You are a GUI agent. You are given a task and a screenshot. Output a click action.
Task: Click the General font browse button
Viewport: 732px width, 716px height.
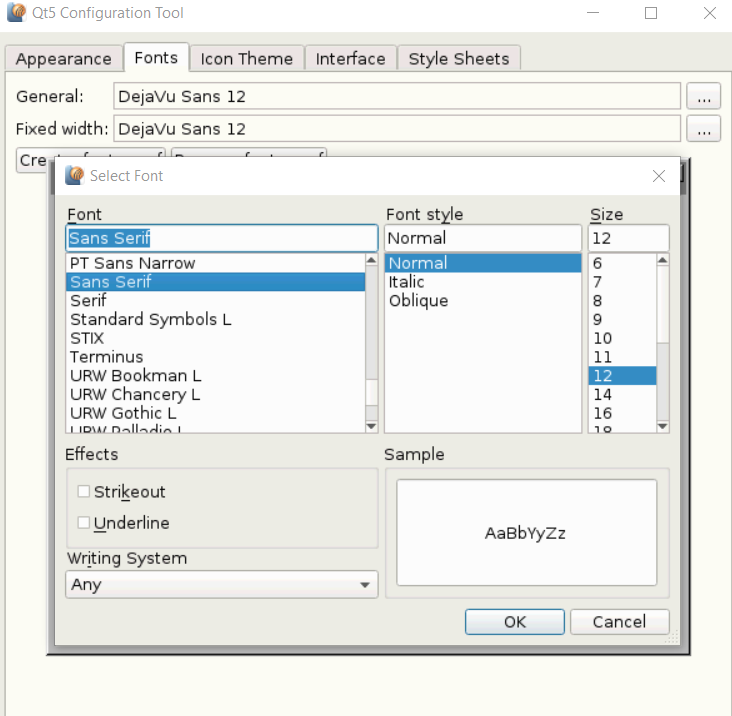pos(703,97)
